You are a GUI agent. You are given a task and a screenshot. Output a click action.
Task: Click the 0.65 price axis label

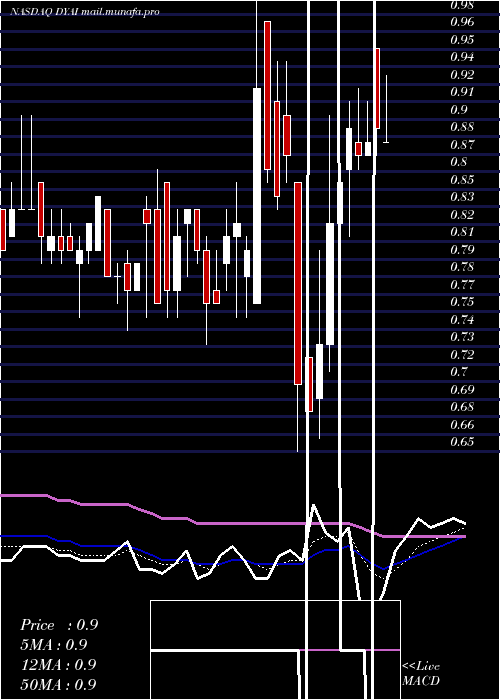tap(462, 442)
